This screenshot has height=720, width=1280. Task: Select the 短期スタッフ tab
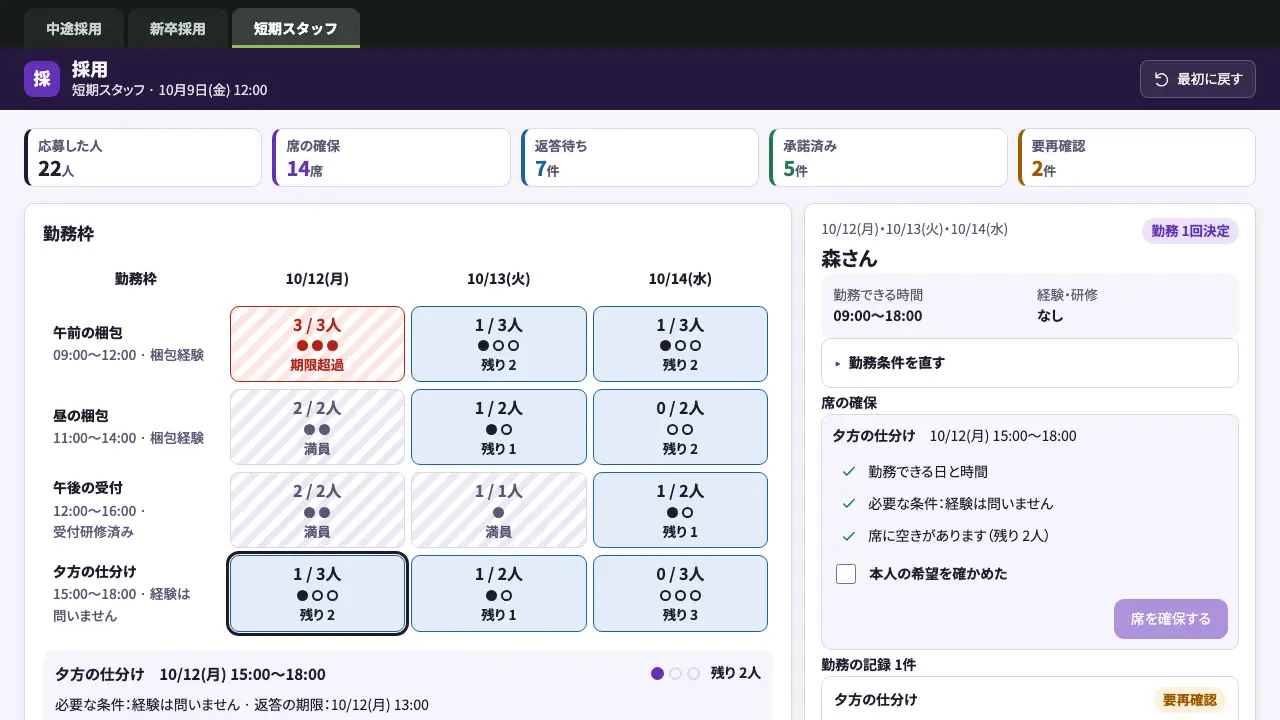pos(296,28)
